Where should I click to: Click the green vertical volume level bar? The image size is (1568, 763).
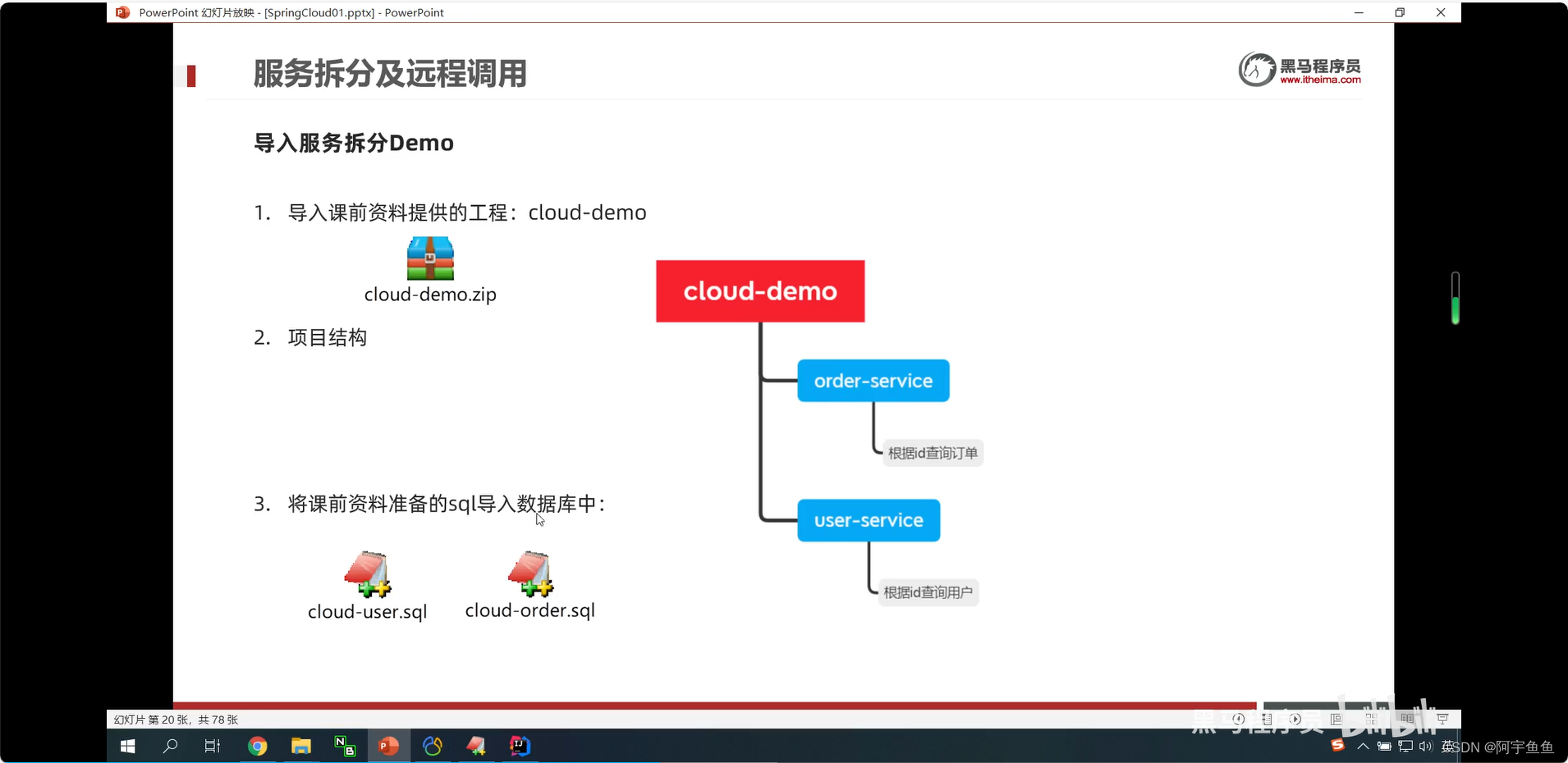[x=1456, y=298]
